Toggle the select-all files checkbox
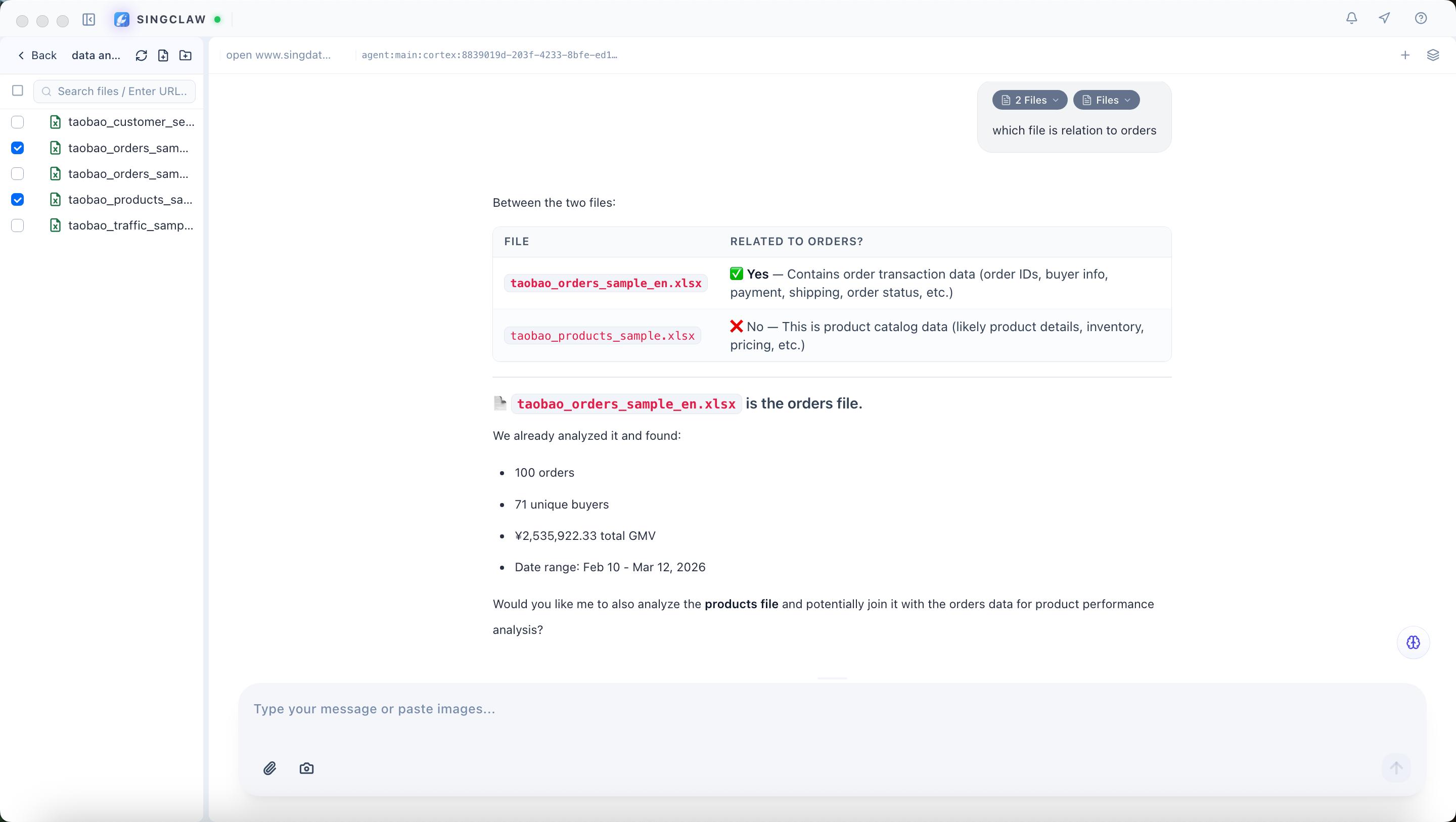 18,91
